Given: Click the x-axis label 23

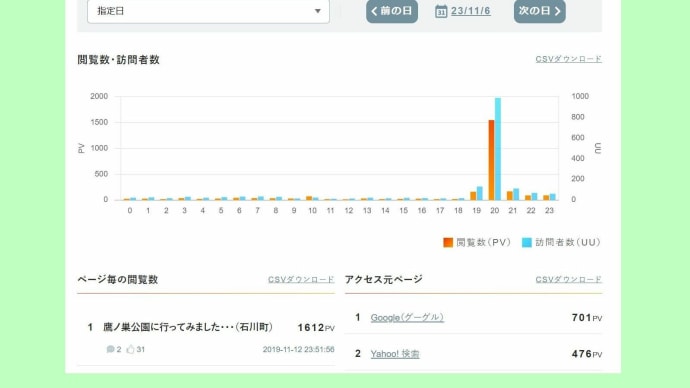Looking at the screenshot, I should [549, 211].
